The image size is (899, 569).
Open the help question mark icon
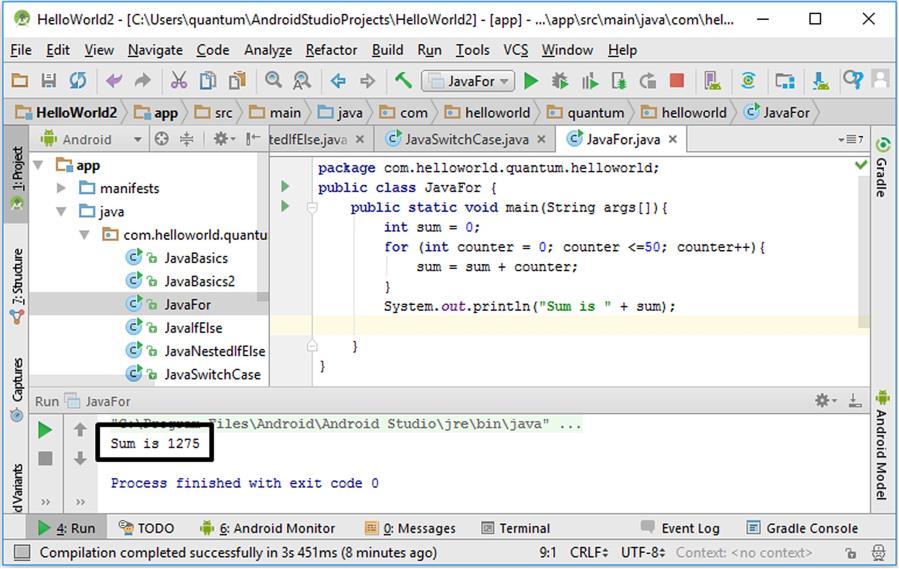tap(853, 80)
